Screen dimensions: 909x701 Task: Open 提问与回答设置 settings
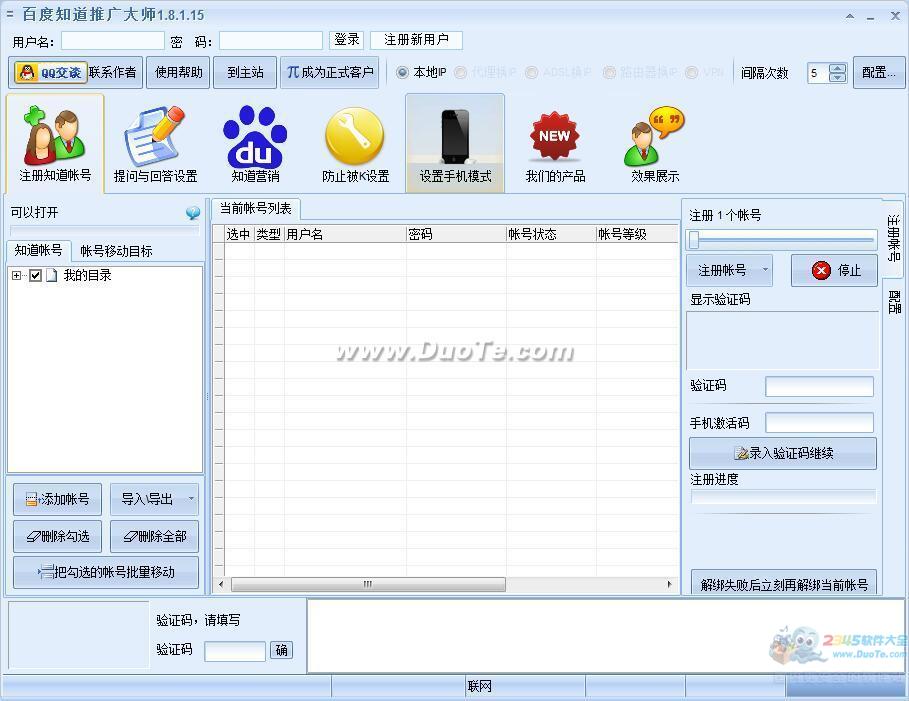tap(155, 143)
